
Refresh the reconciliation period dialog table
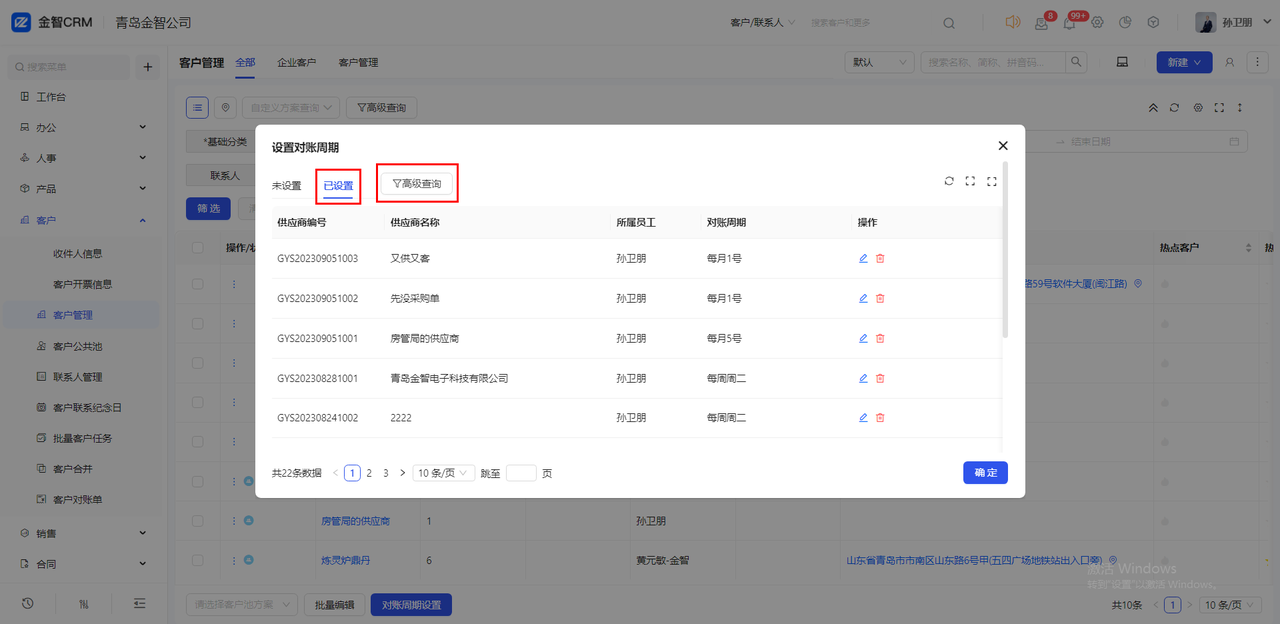click(948, 181)
